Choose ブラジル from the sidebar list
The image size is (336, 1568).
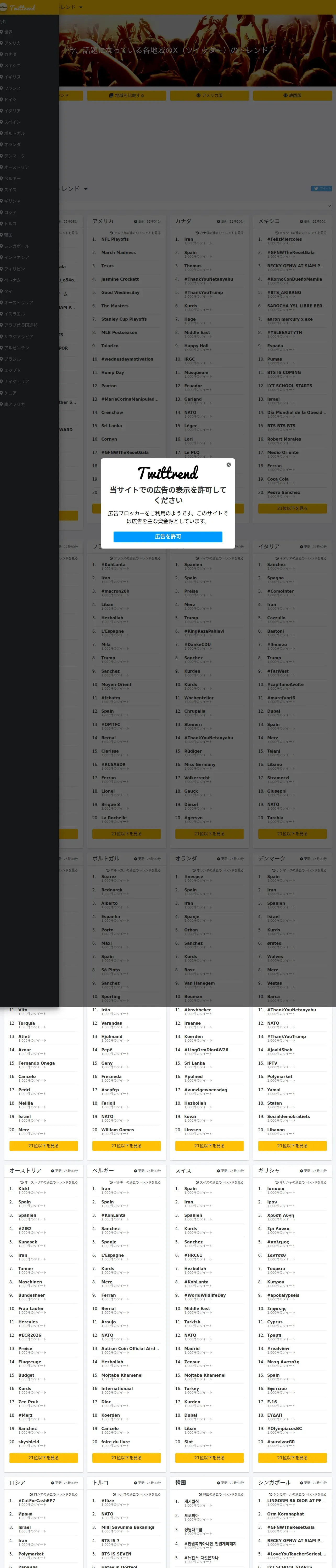tap(12, 359)
